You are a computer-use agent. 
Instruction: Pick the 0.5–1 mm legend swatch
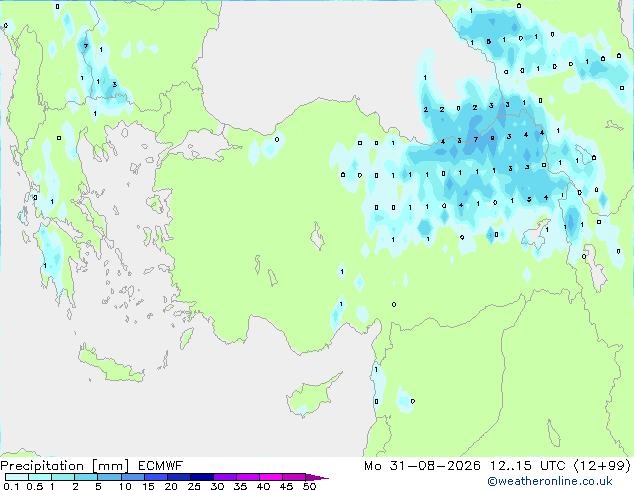(40, 477)
